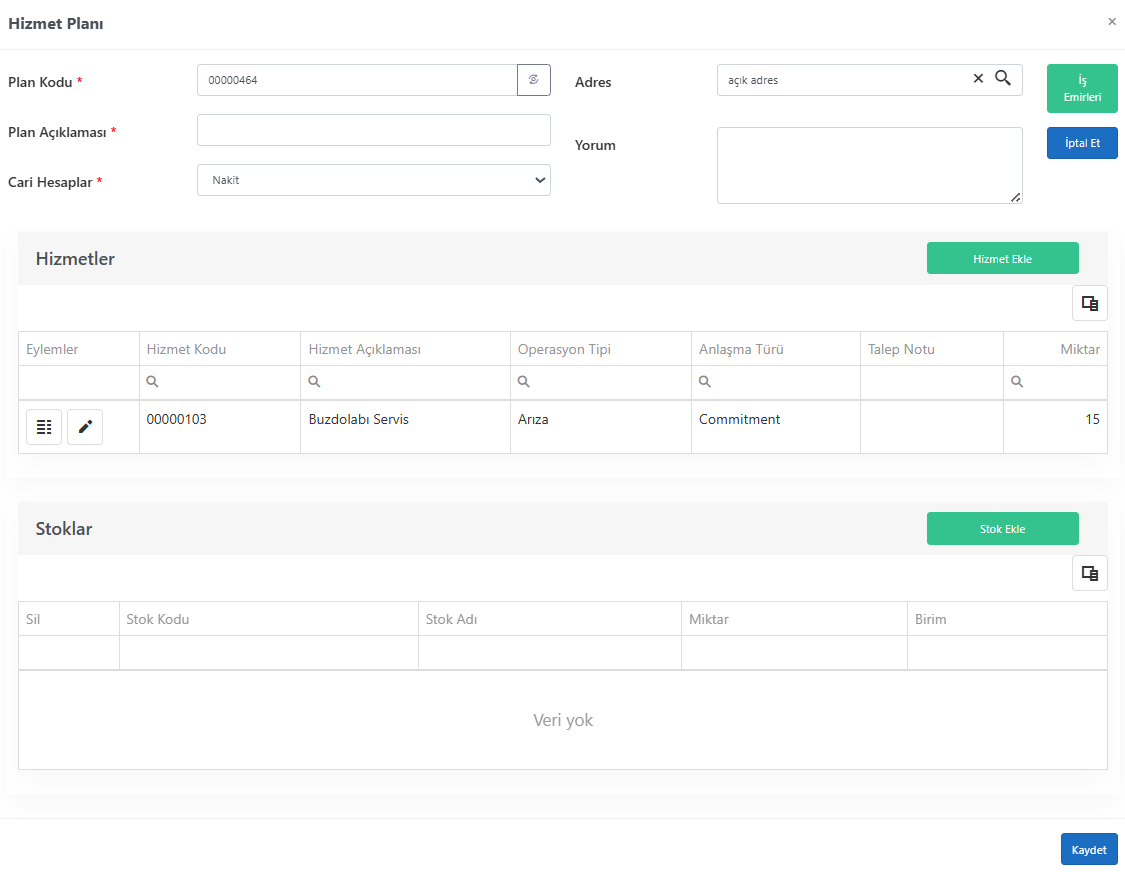Screen dimensions: 1125x872
Task: Add a service with Hizmet Ekle
Action: 1002,258
